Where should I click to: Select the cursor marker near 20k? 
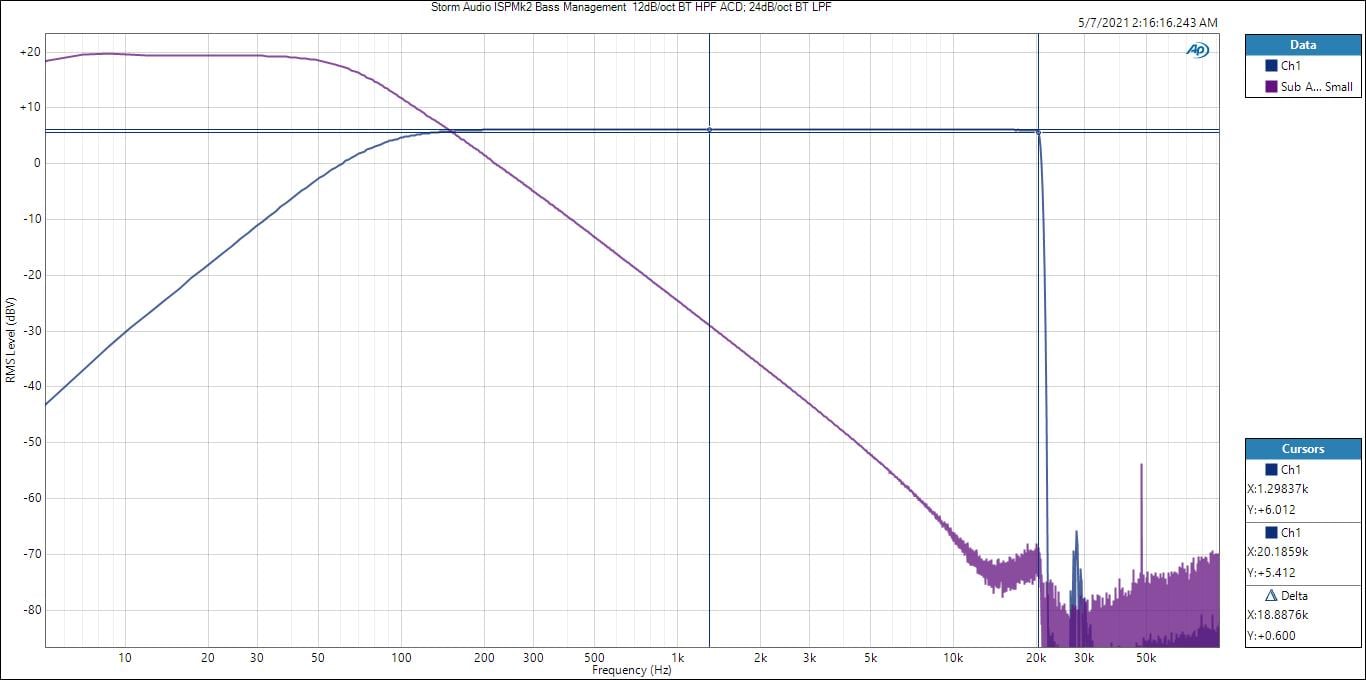(x=1038, y=132)
